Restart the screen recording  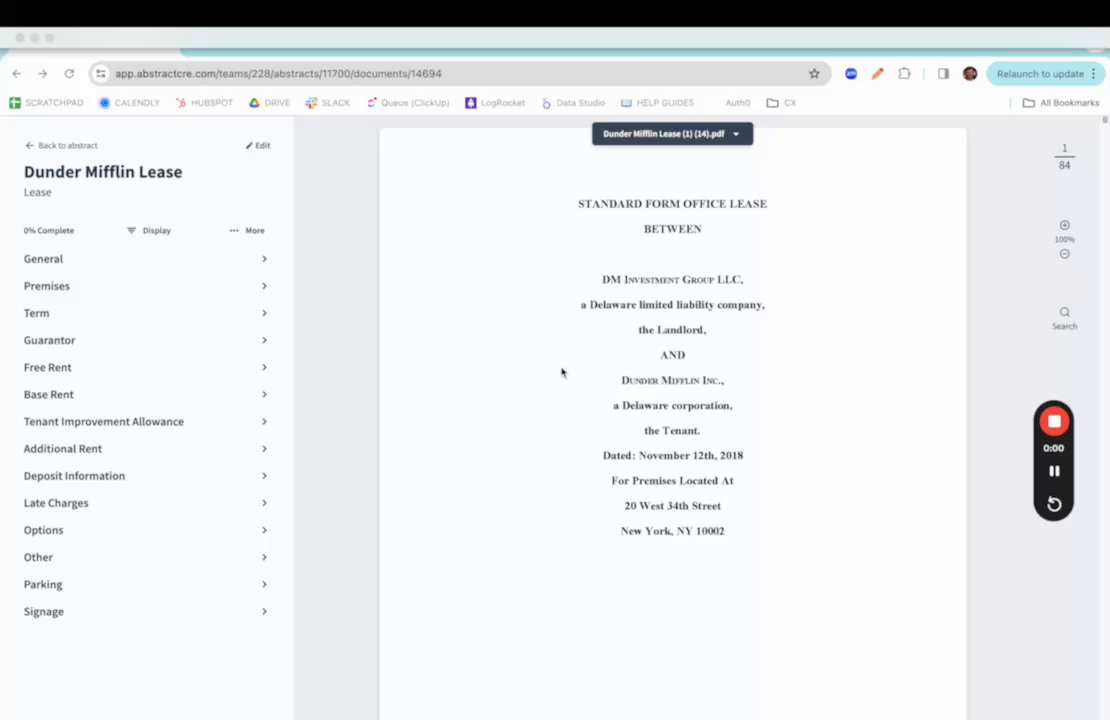click(x=1053, y=504)
